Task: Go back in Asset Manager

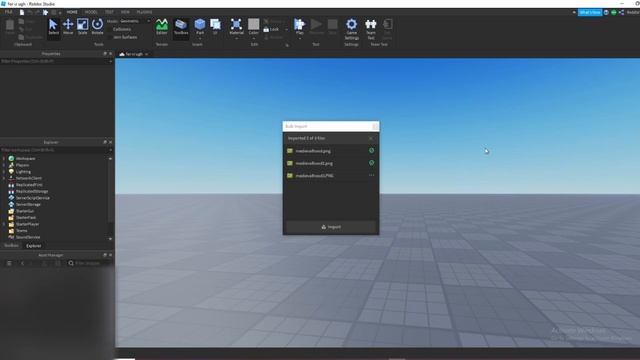Action: pos(22,263)
